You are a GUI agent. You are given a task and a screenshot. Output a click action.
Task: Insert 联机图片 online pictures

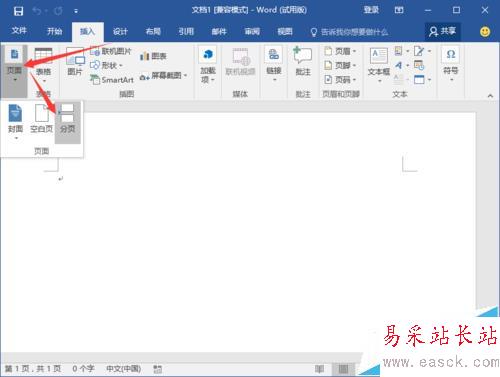click(x=111, y=51)
